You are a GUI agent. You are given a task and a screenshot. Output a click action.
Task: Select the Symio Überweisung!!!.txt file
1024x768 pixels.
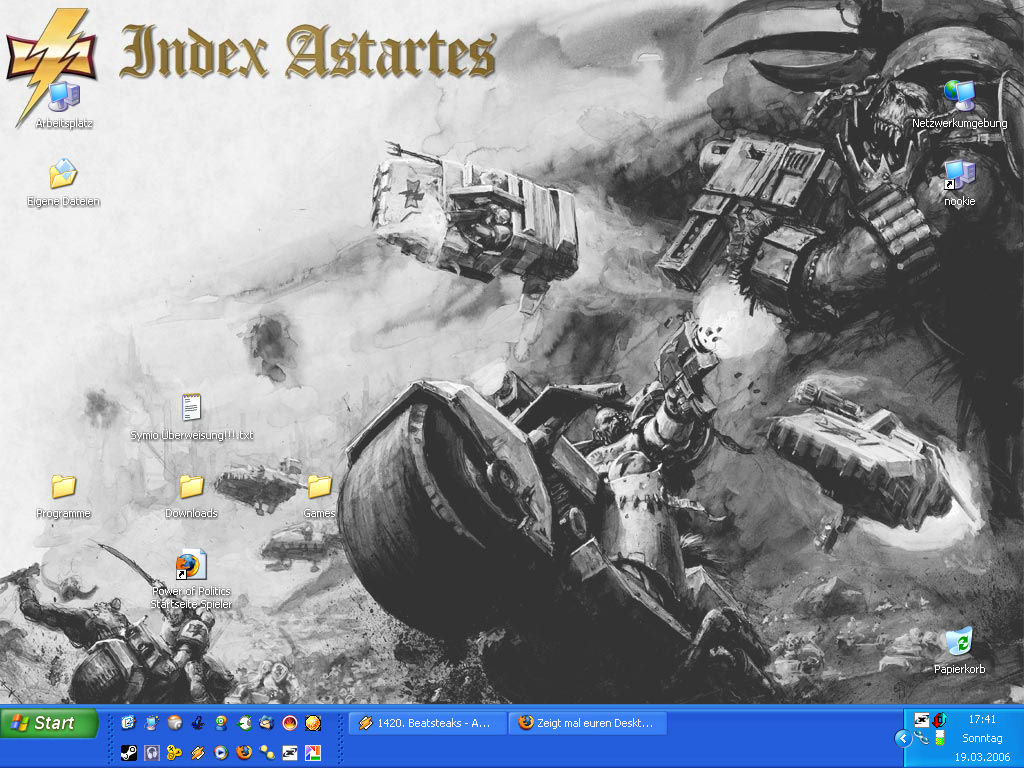pos(191,417)
